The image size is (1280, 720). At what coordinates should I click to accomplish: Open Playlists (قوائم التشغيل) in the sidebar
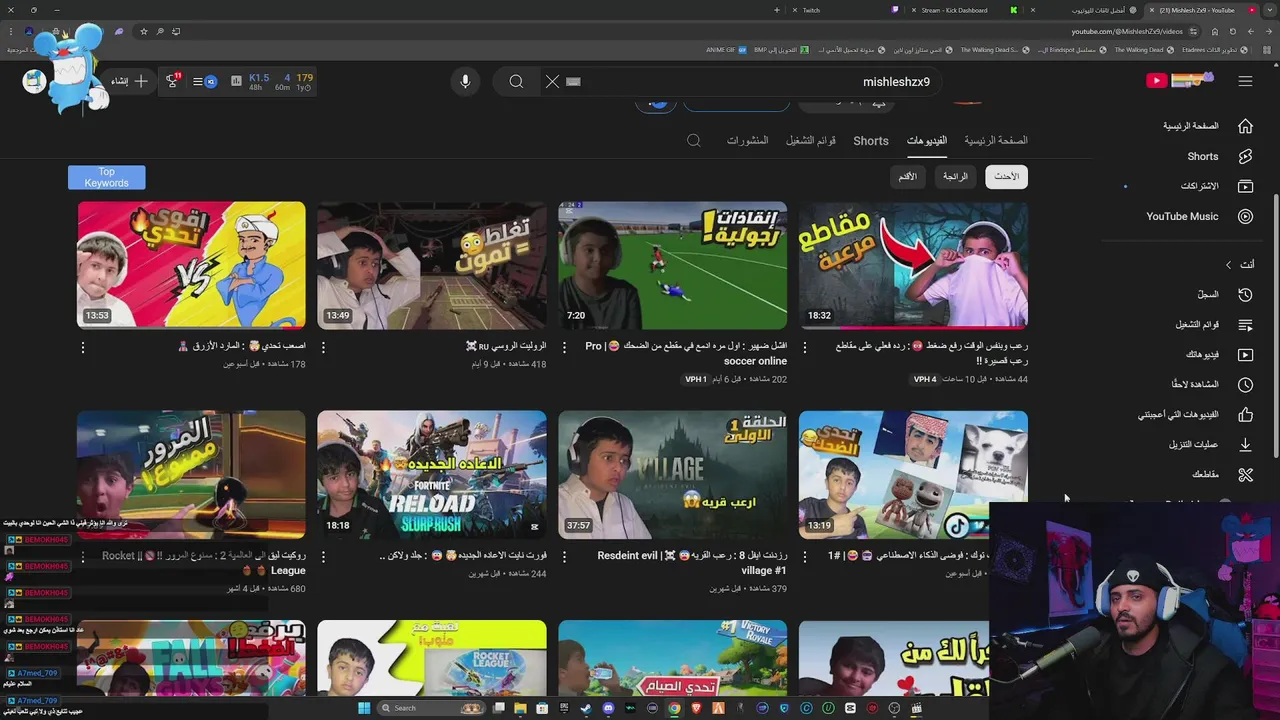coord(1213,324)
